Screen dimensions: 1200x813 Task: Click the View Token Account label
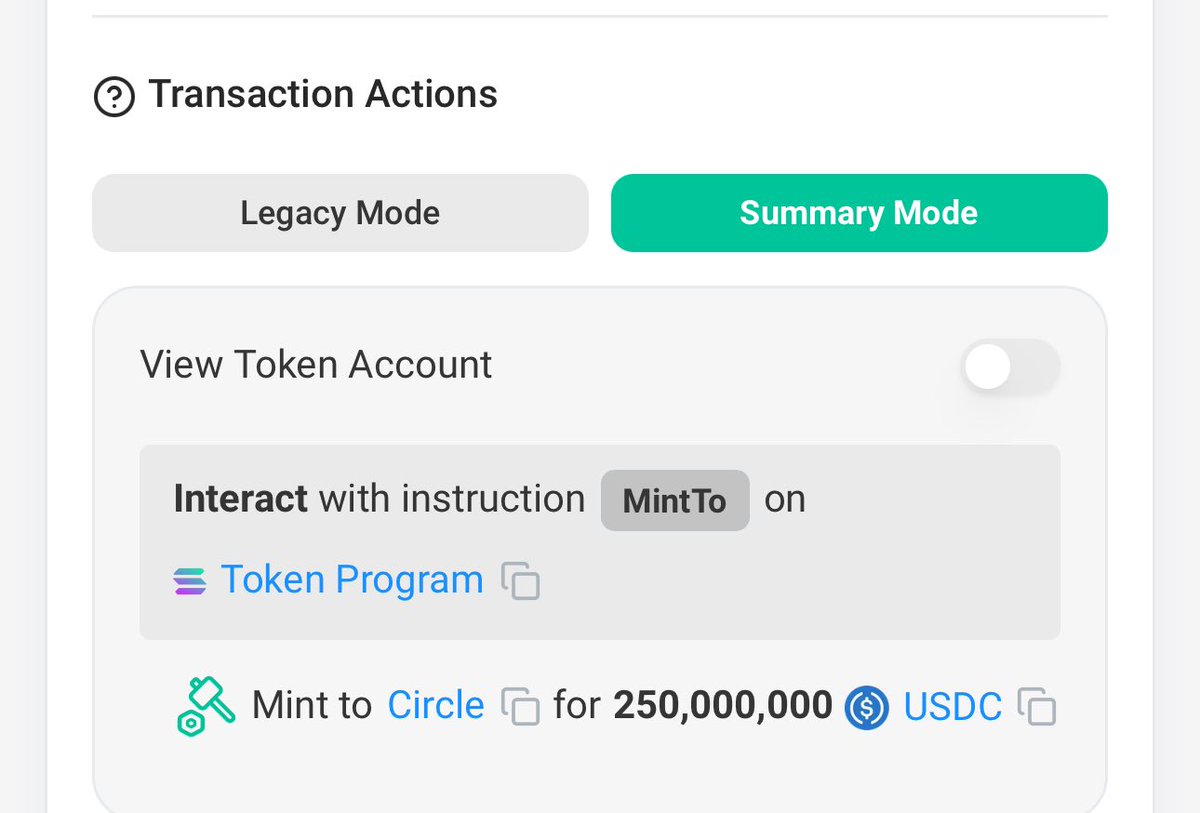316,365
